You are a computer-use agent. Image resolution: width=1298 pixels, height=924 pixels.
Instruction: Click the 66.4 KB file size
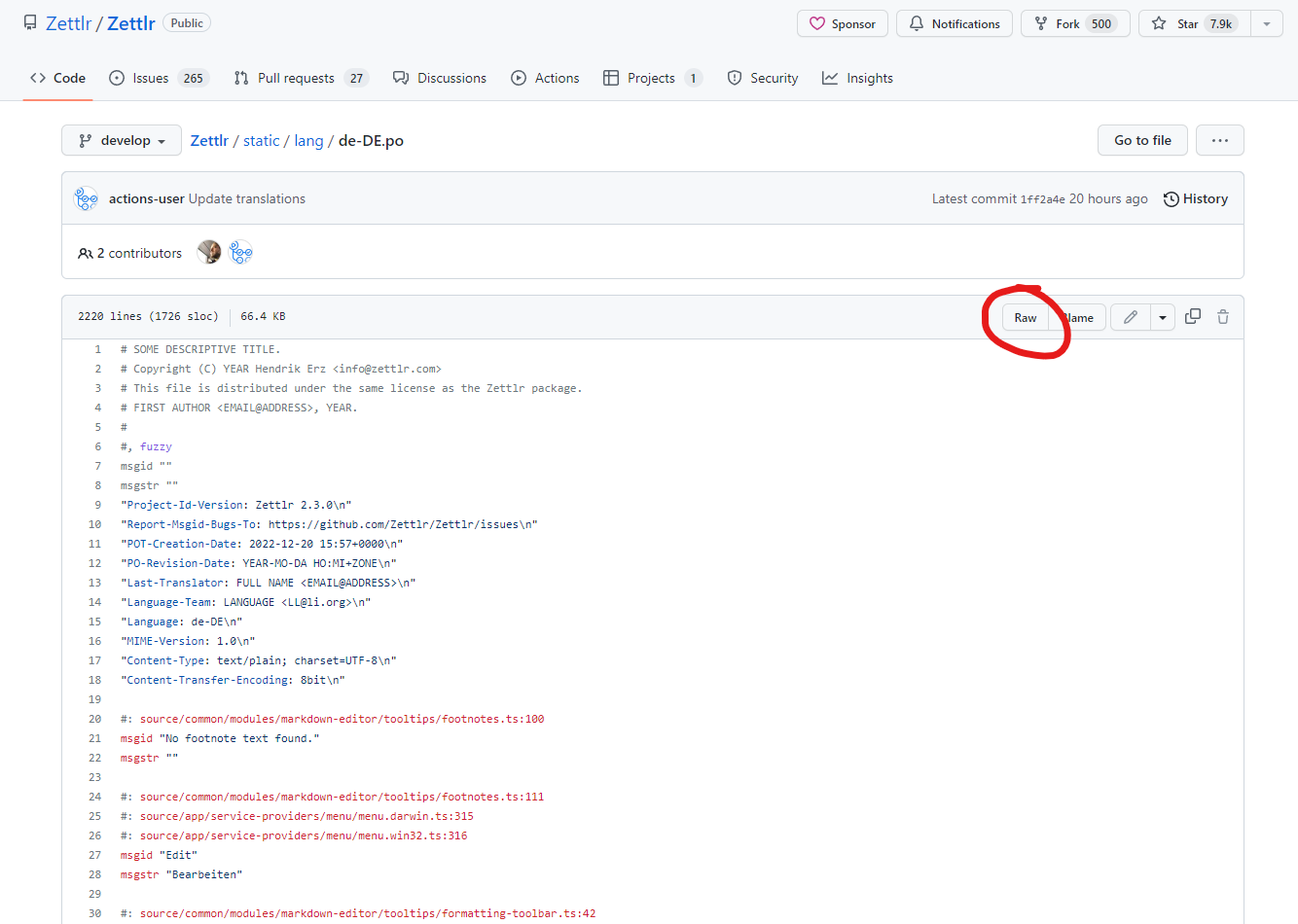point(263,316)
